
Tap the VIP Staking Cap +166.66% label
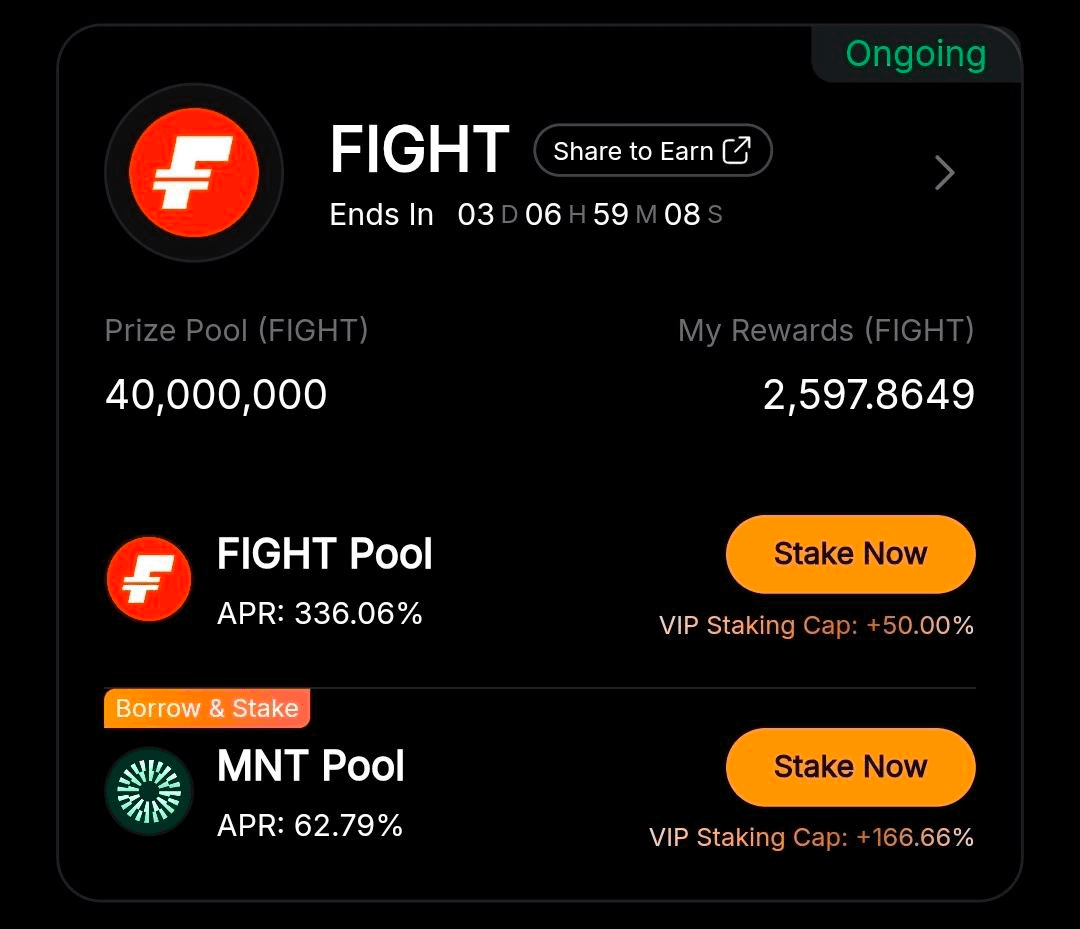(811, 837)
